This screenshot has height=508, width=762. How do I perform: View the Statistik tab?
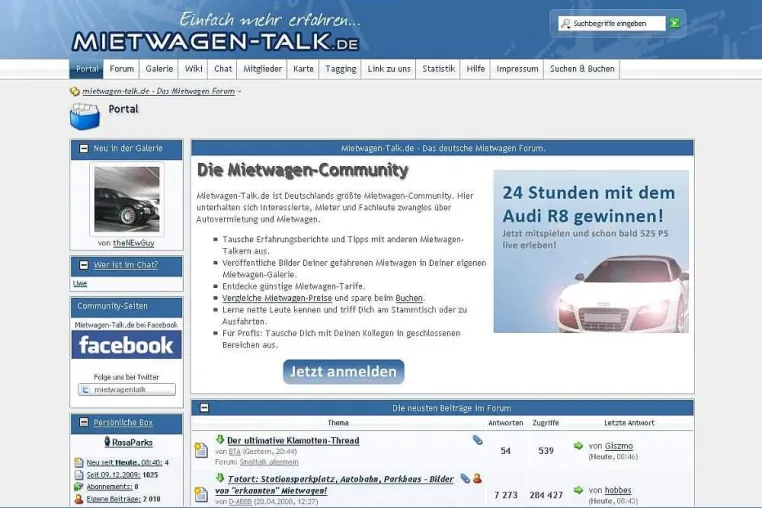(438, 69)
